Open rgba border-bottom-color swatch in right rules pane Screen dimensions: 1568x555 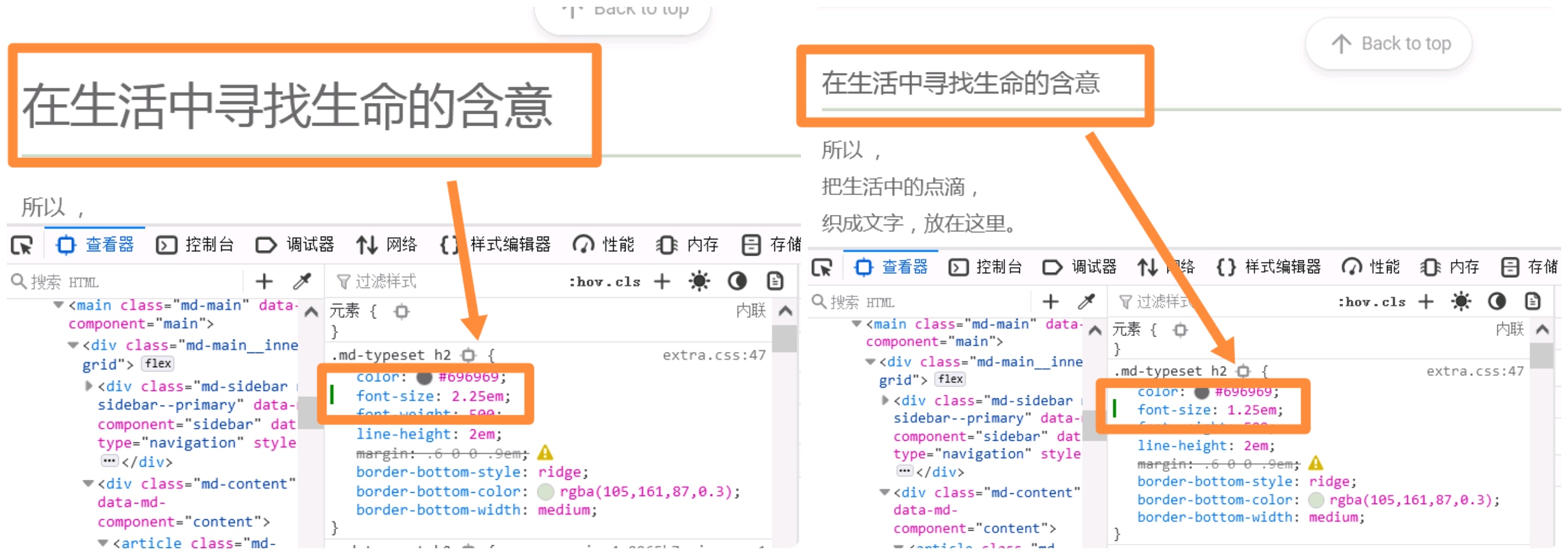(1316, 500)
